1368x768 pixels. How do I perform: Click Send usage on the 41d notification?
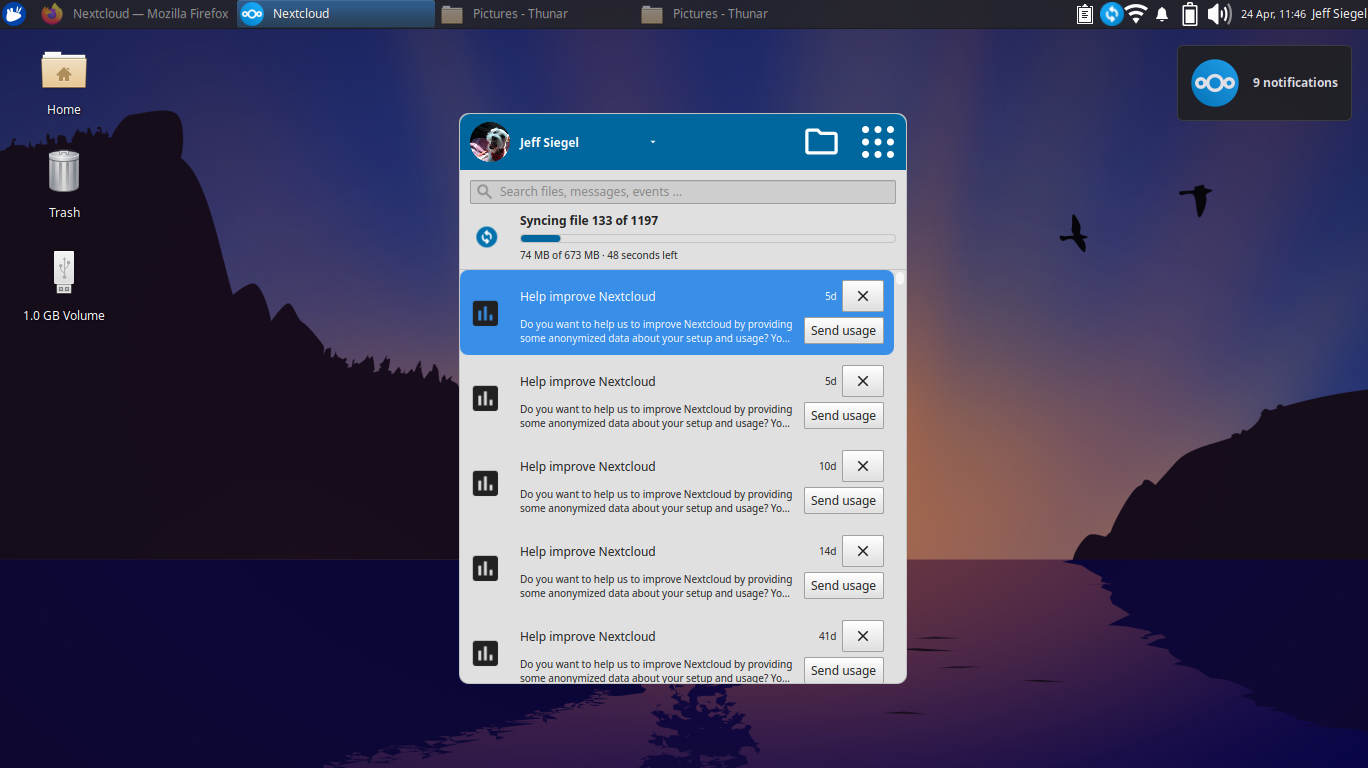(844, 671)
